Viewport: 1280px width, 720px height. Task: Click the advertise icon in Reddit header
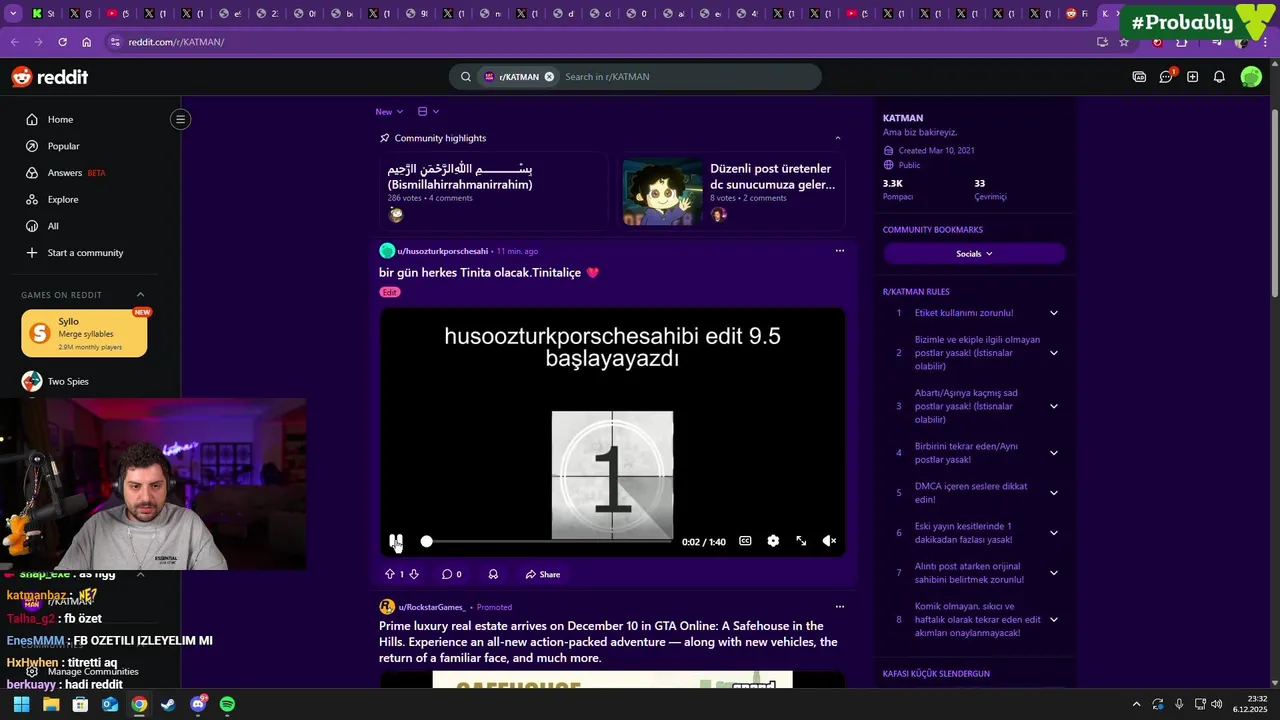click(x=1139, y=77)
